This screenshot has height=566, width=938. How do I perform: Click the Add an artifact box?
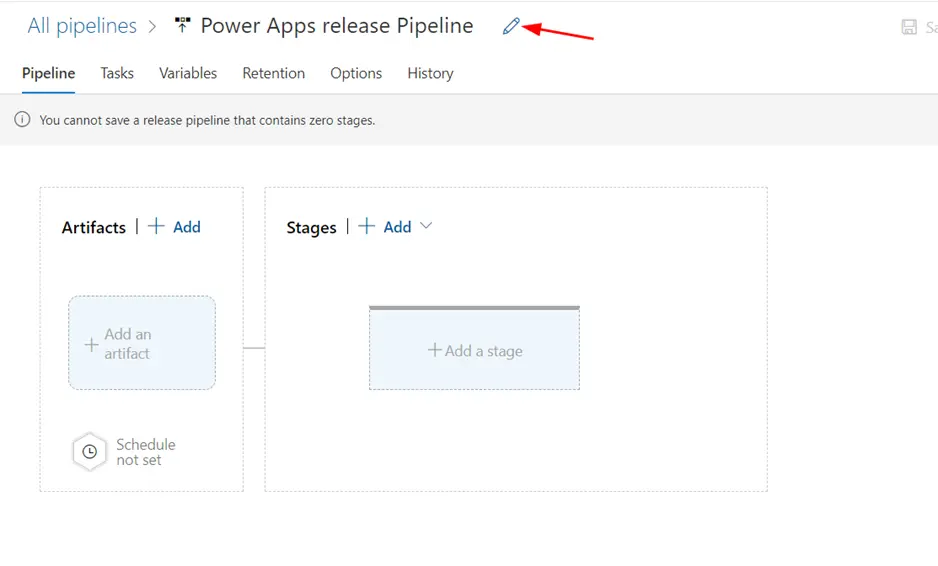click(x=142, y=343)
